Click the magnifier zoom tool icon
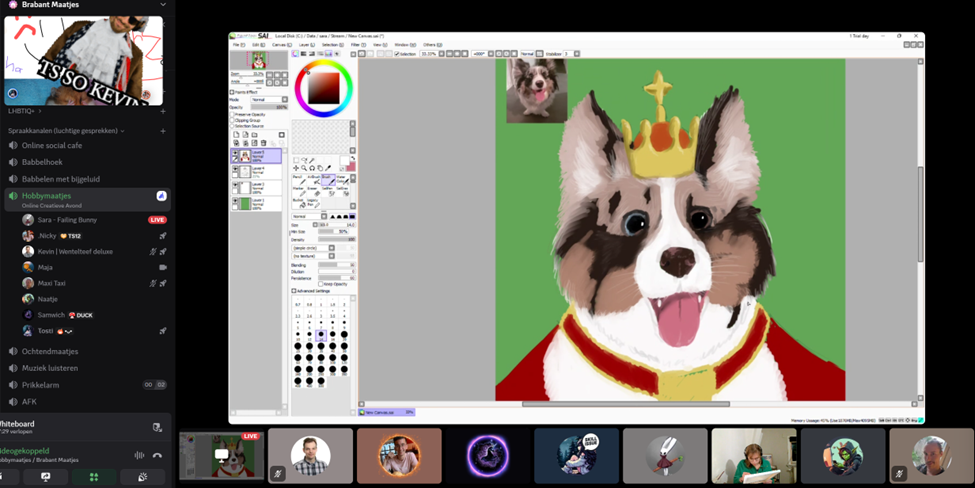The image size is (975, 488). pyautogui.click(x=304, y=168)
